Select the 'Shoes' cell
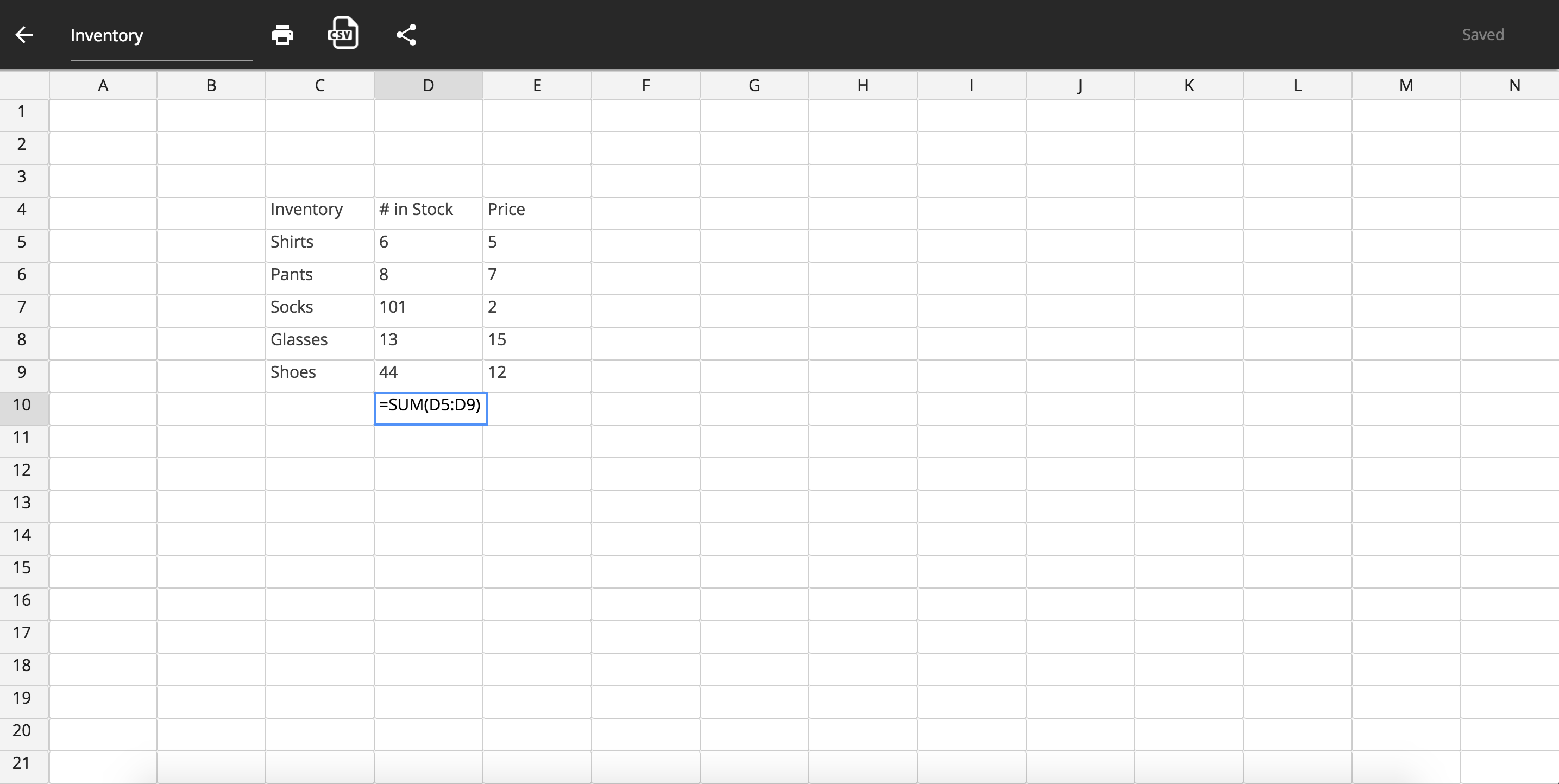Screen dimensions: 1559x784 pyautogui.click(x=319, y=376)
